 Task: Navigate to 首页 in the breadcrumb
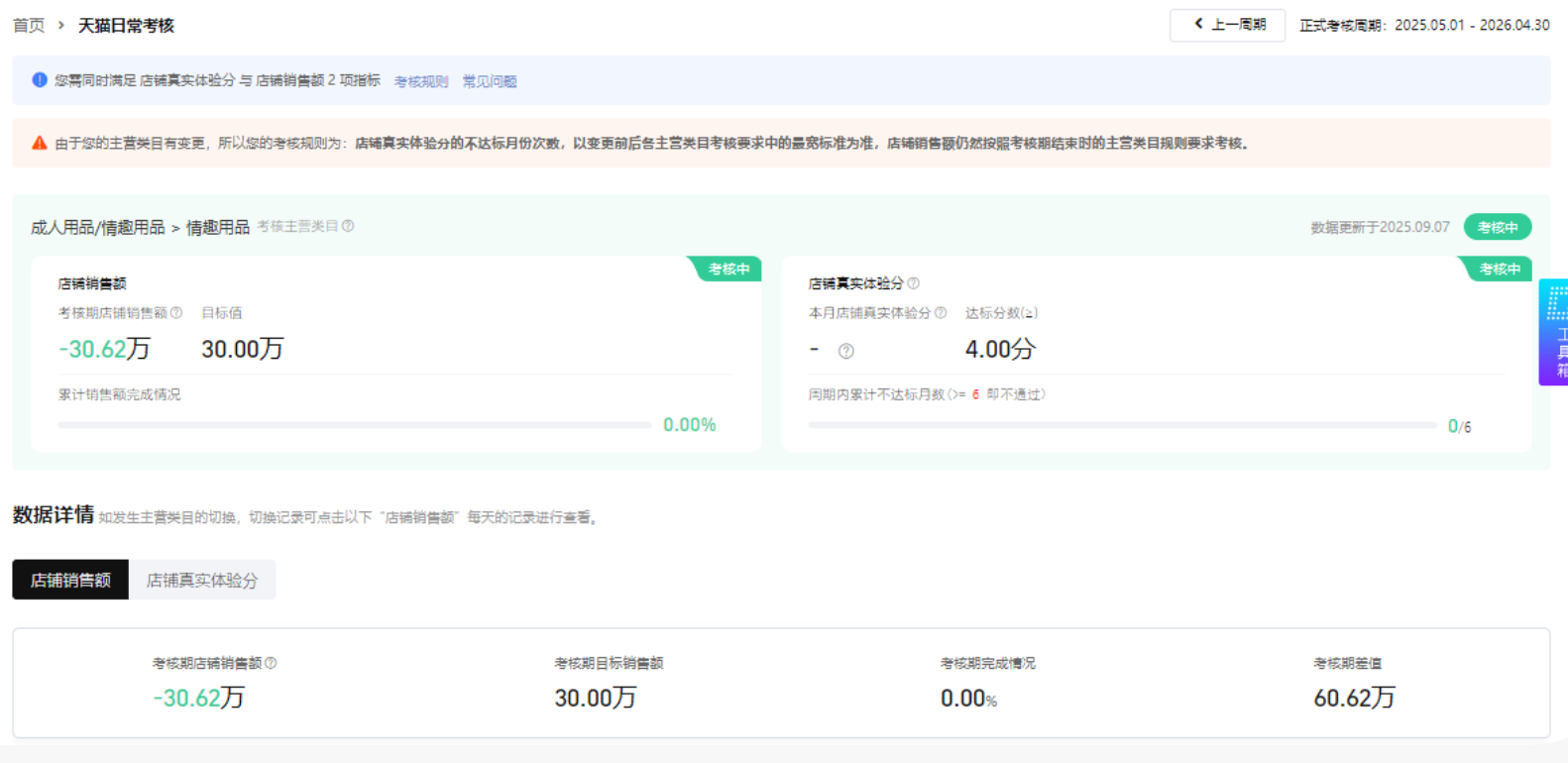pyautogui.click(x=29, y=26)
